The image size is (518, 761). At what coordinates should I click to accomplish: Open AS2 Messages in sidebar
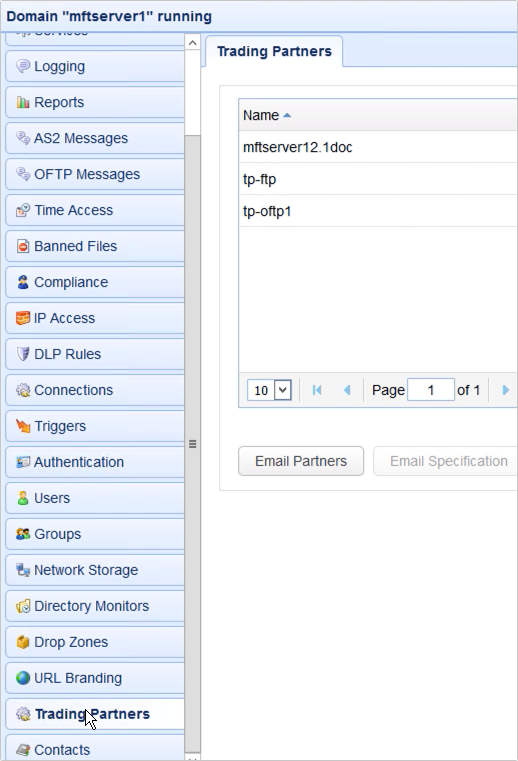[x=95, y=138]
